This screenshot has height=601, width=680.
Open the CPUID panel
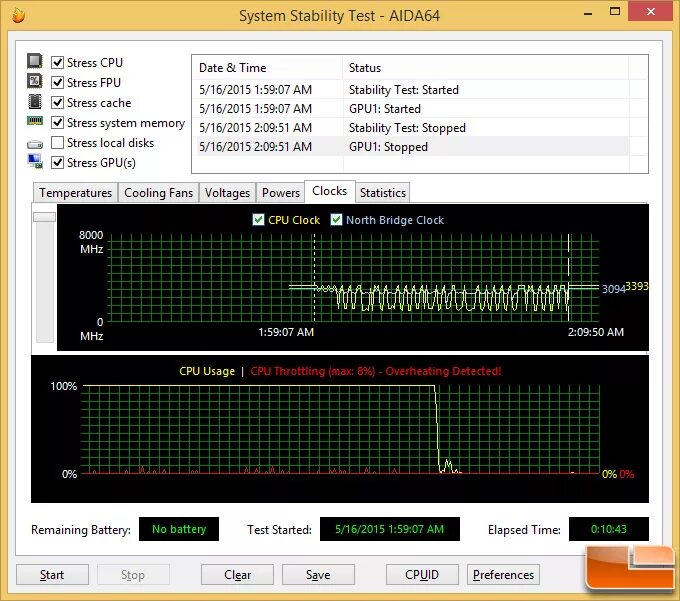coord(422,575)
